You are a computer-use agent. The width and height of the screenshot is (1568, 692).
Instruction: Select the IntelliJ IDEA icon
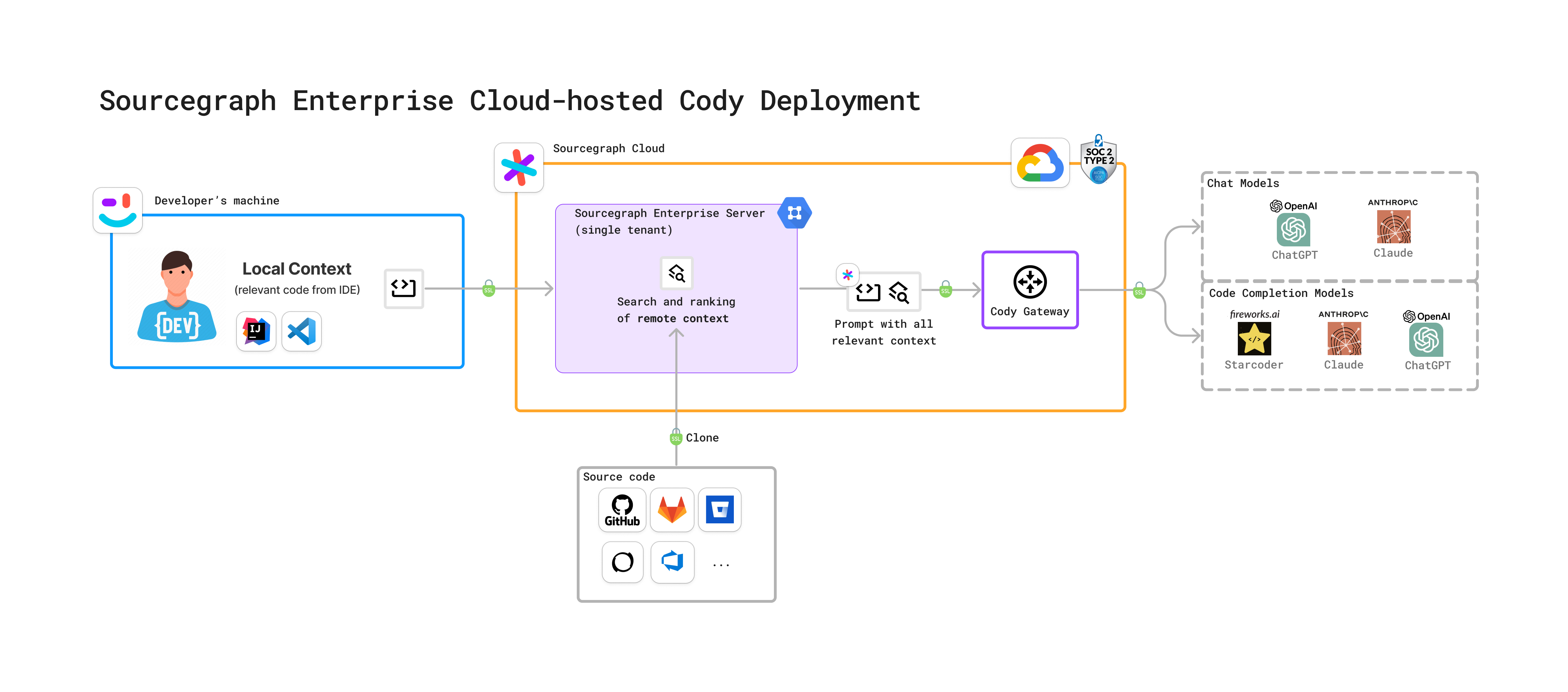click(x=256, y=331)
